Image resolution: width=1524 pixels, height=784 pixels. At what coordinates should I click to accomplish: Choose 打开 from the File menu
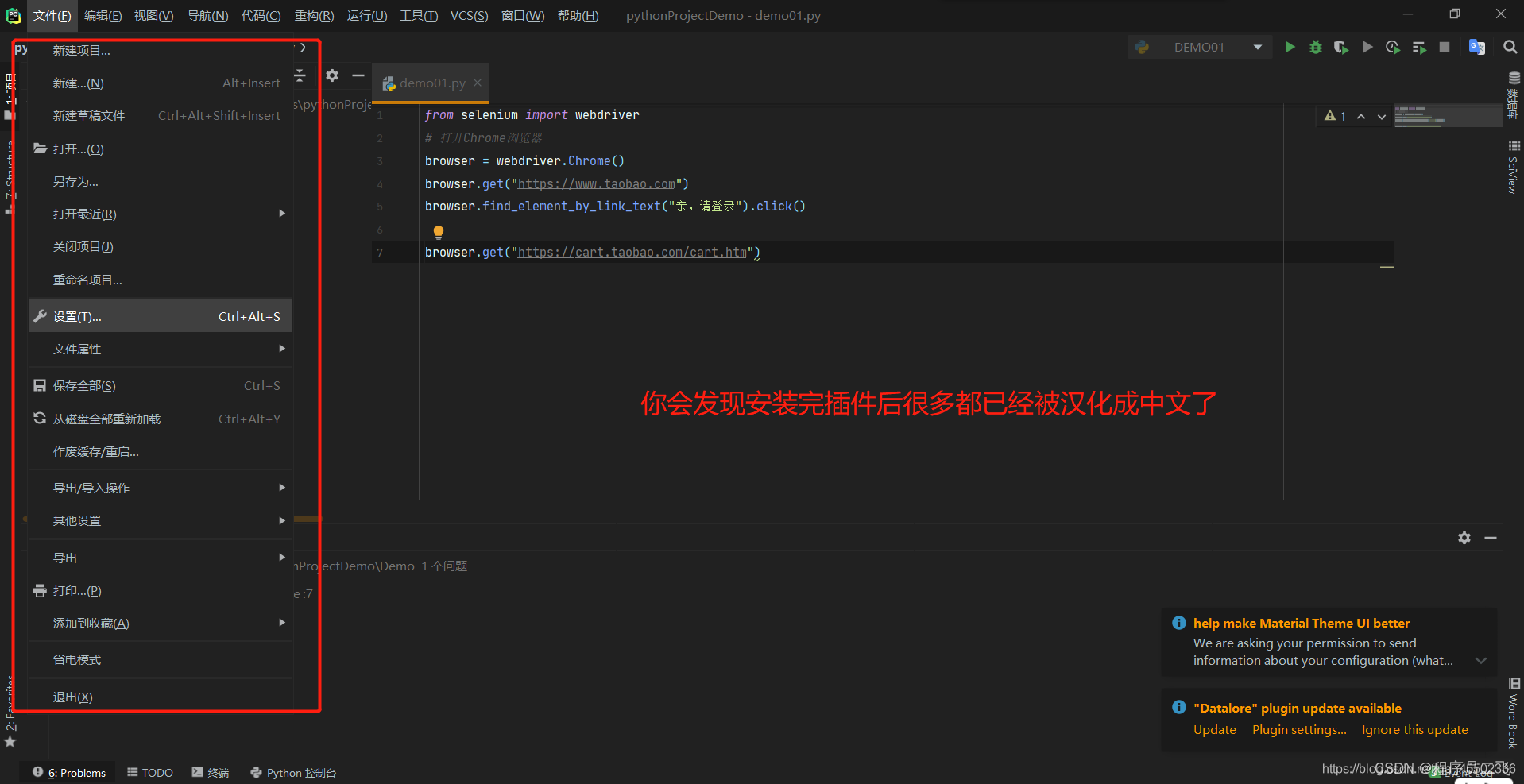(161, 149)
